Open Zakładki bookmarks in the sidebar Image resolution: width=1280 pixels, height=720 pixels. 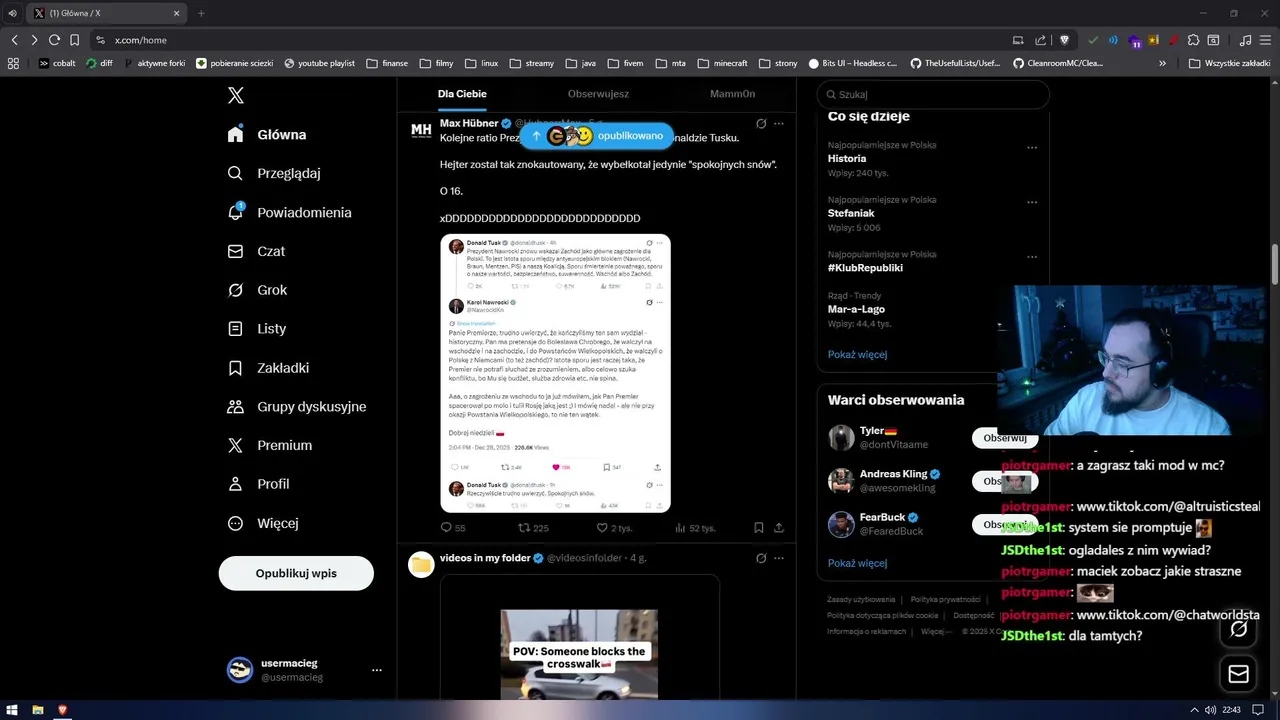[268, 368]
